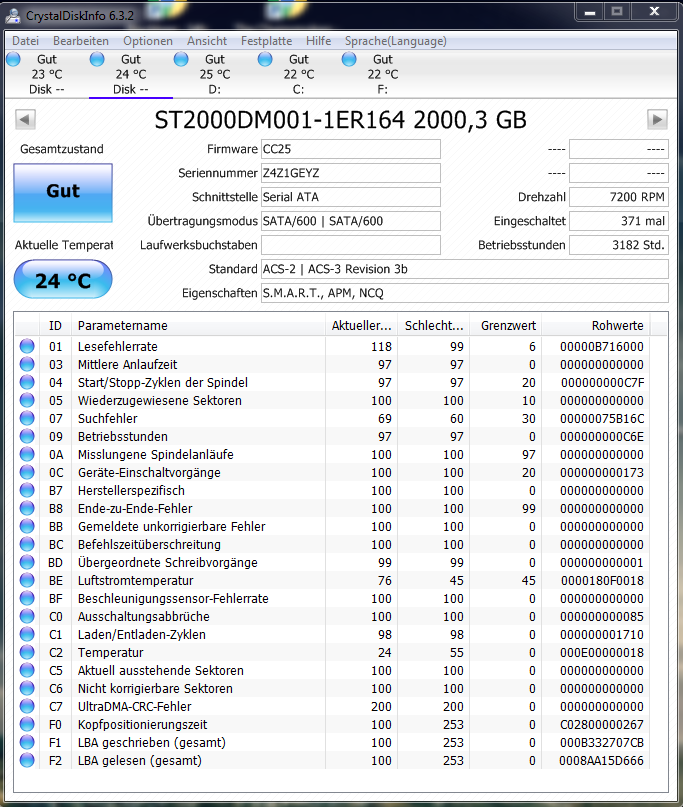Click status orb for LBA geschrieben row

(27, 742)
